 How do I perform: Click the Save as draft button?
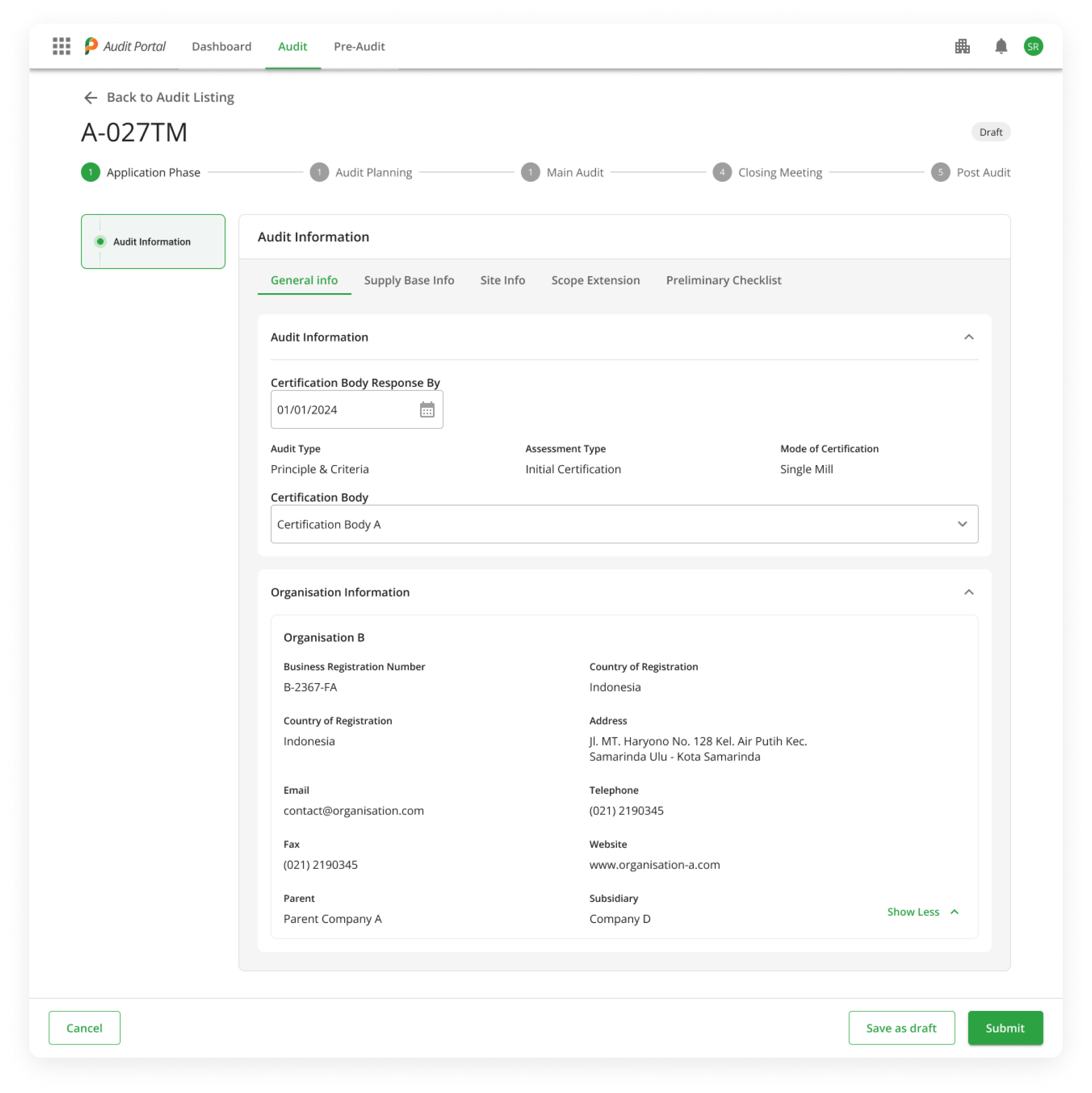click(x=901, y=1028)
